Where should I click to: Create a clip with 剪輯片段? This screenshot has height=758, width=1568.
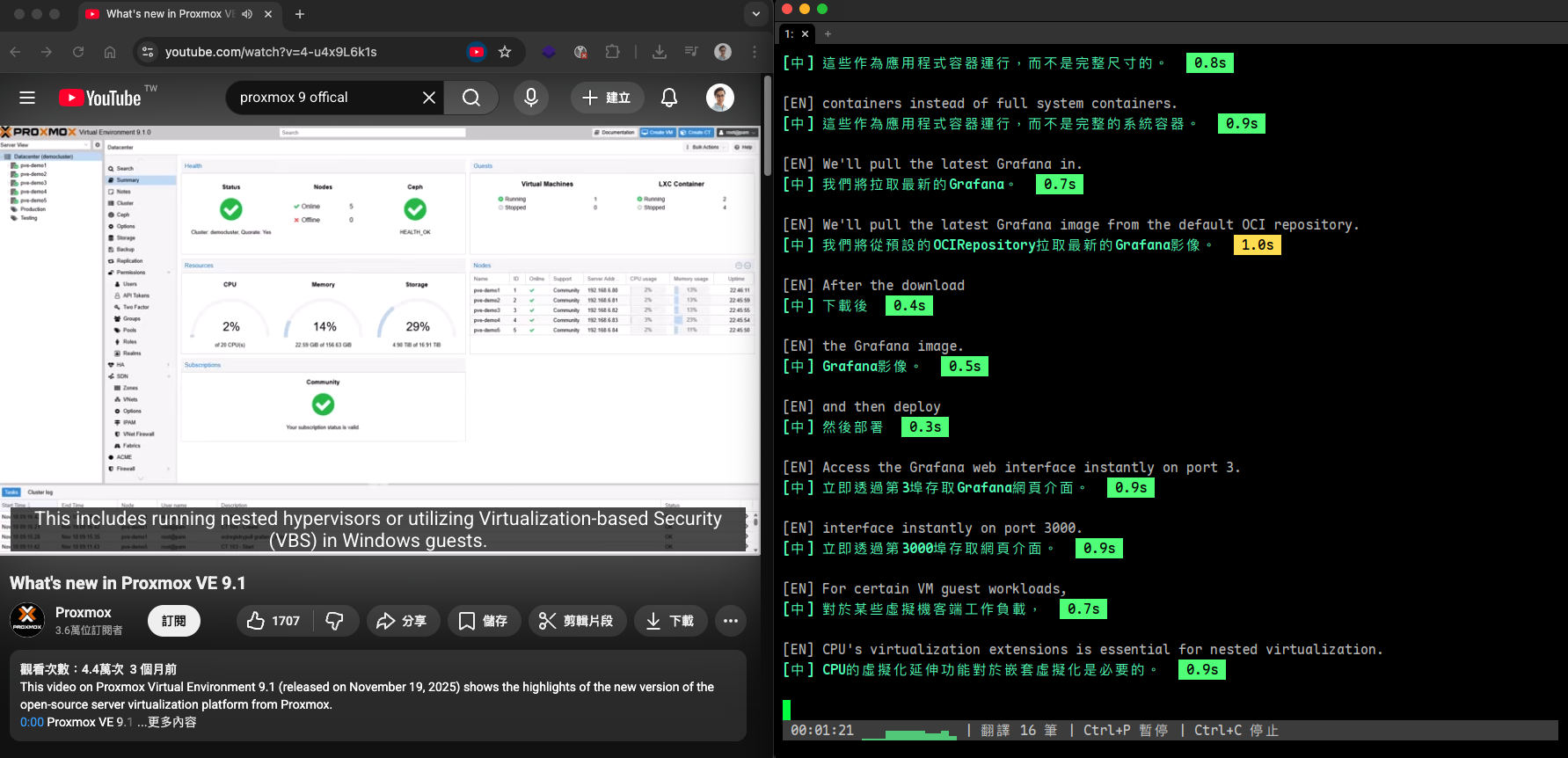click(577, 621)
